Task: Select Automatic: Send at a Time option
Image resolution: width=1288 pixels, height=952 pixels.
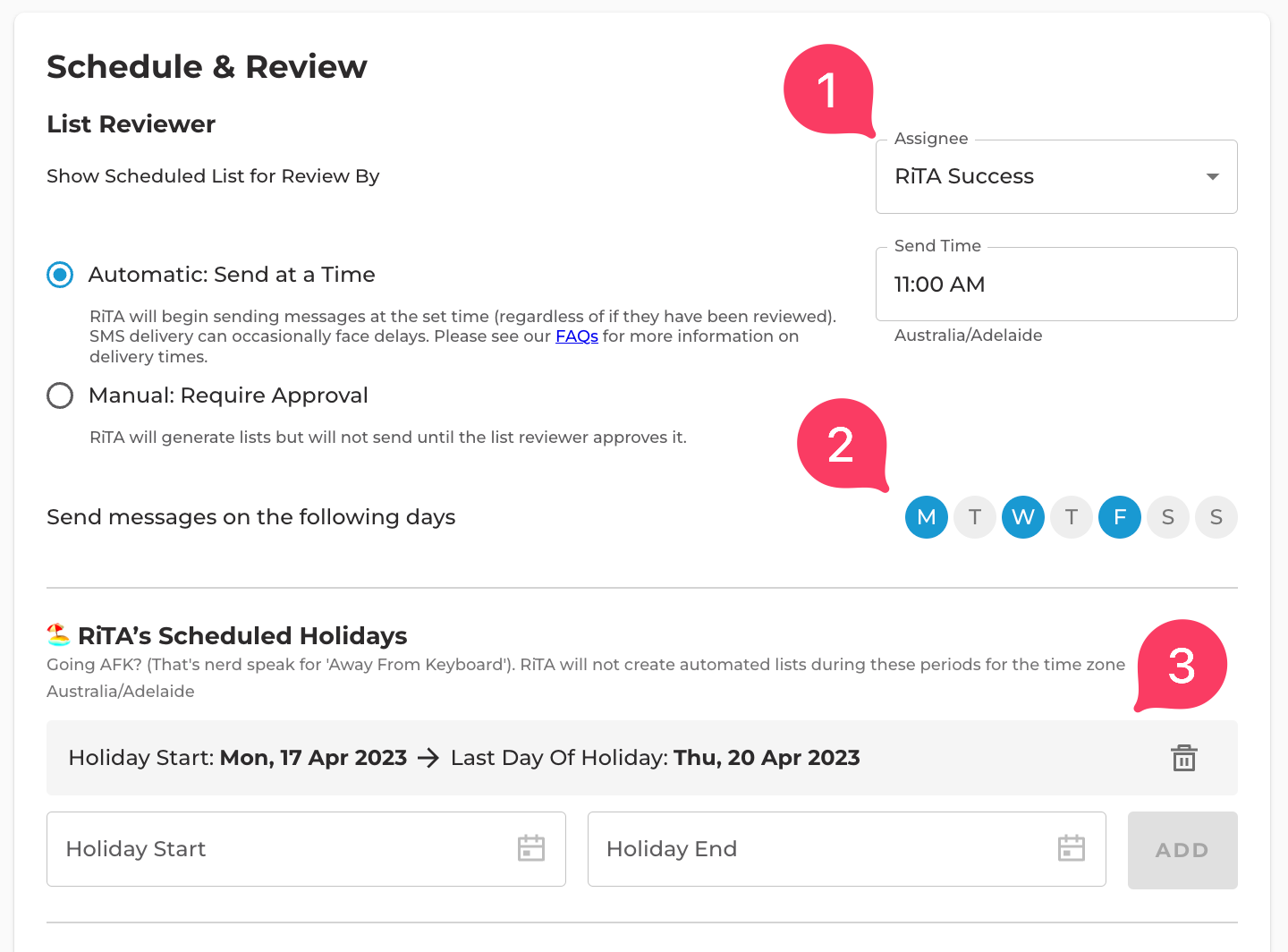Action: pyautogui.click(x=60, y=275)
